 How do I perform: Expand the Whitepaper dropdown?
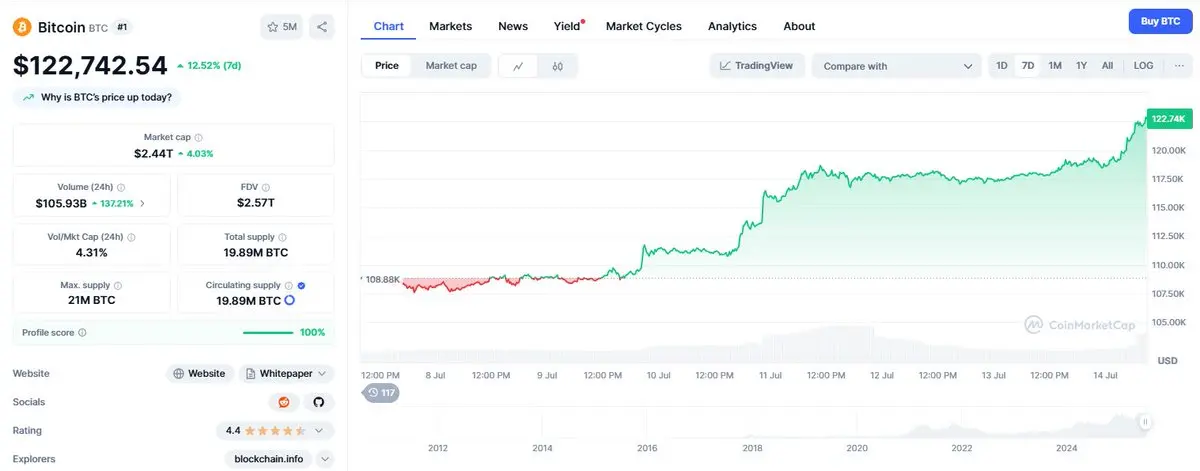[x=287, y=373]
